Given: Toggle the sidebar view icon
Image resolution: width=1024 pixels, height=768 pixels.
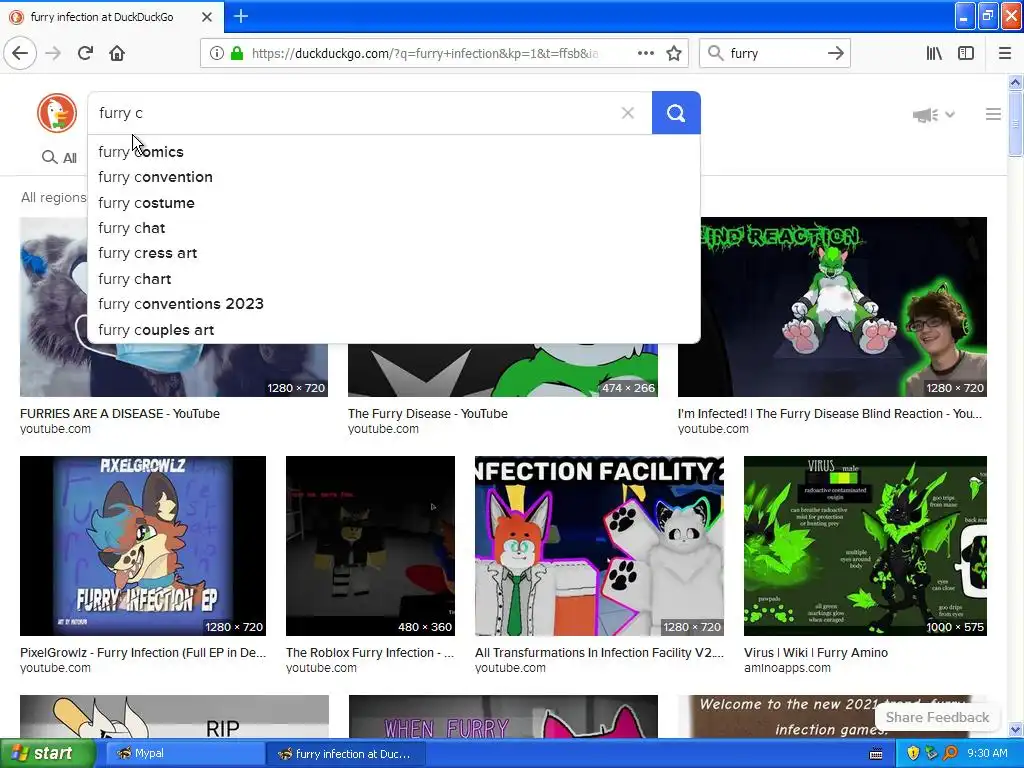Looking at the screenshot, I should [x=966, y=53].
